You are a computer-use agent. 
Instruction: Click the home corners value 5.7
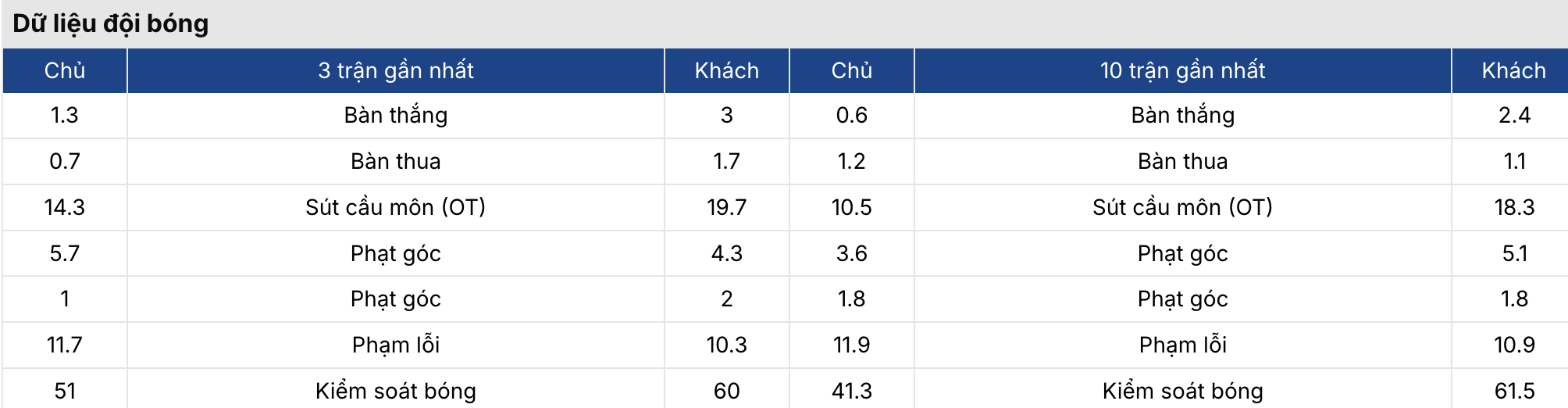coord(65,253)
